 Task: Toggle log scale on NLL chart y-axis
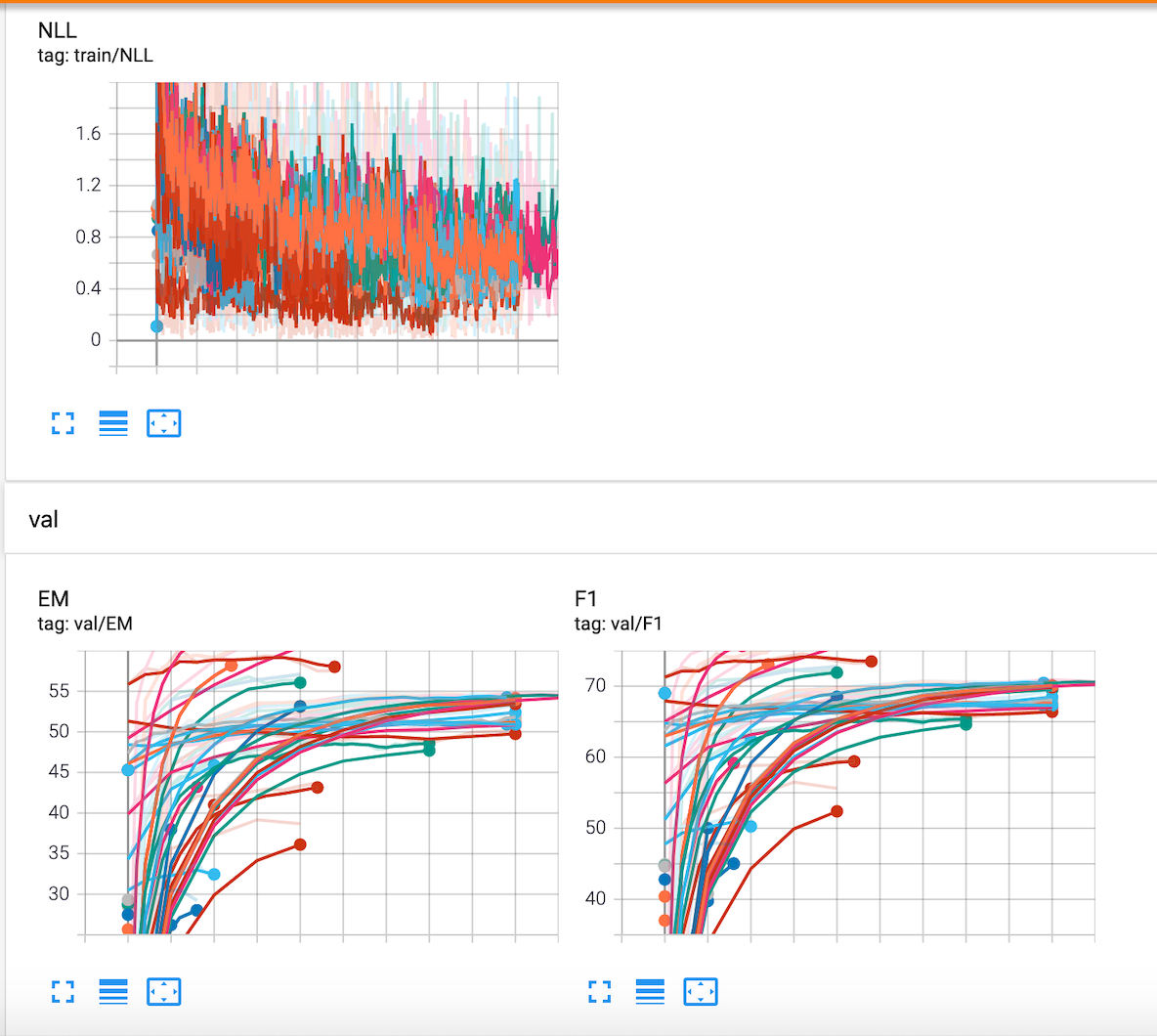point(113,423)
